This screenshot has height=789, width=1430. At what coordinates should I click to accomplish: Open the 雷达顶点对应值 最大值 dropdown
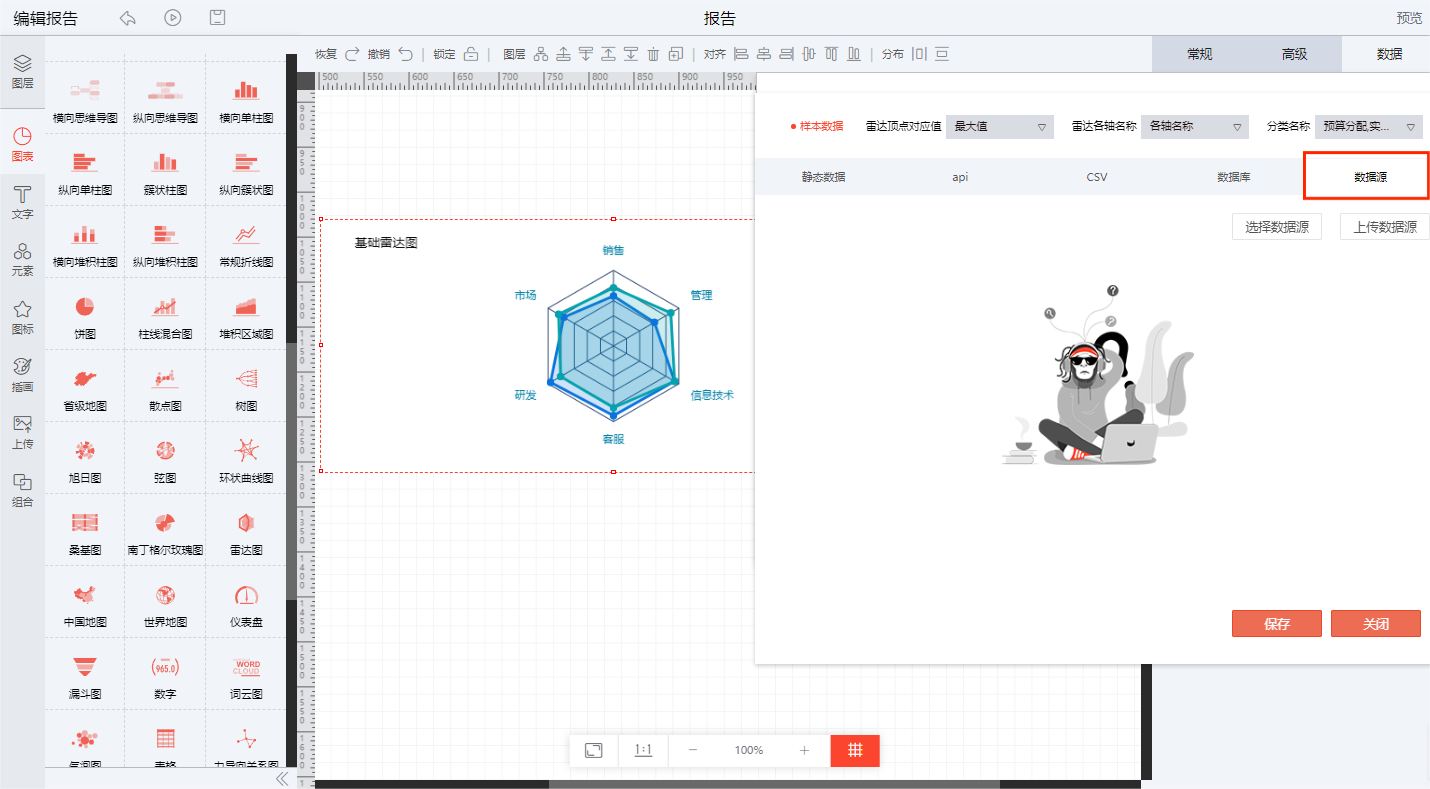[1000, 127]
